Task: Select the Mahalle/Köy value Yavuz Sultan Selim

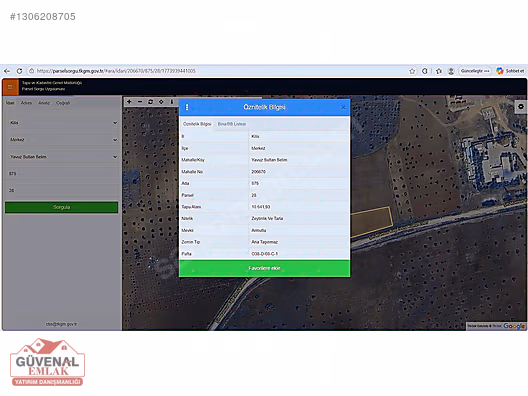Action: pyautogui.click(x=269, y=160)
